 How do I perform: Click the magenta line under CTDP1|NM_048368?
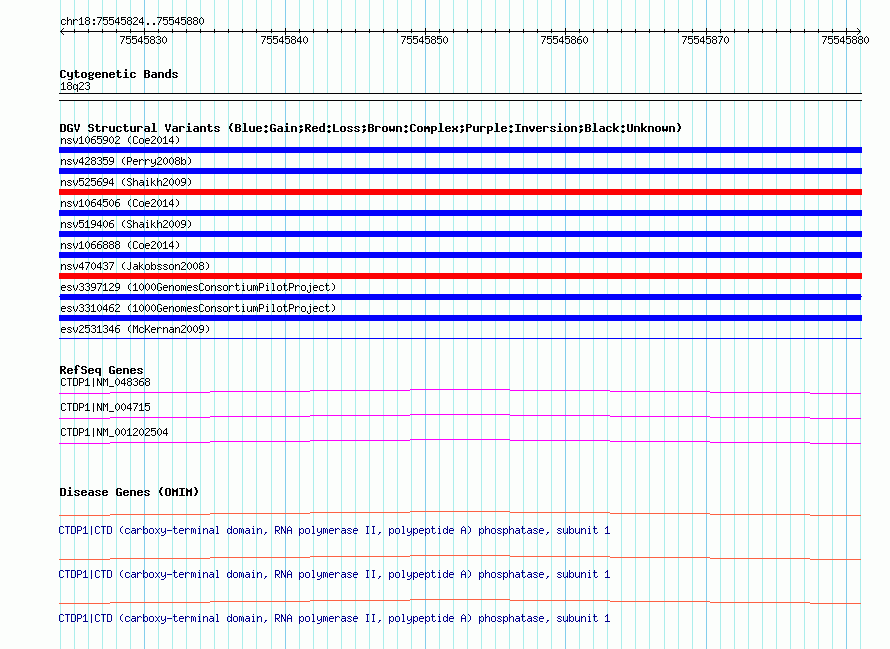pyautogui.click(x=460, y=391)
